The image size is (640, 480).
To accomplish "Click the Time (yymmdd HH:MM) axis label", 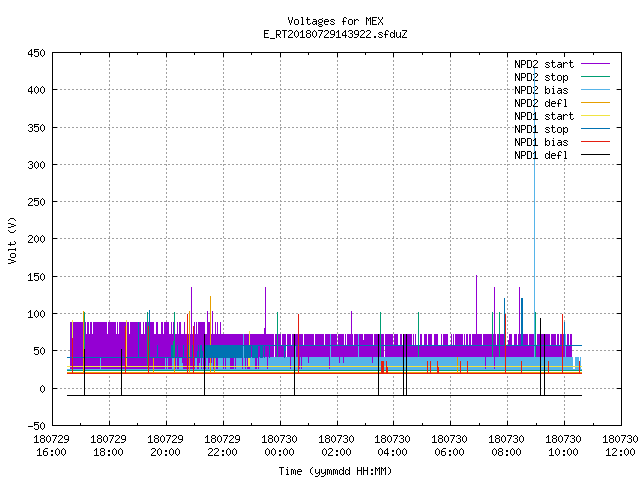I will pyautogui.click(x=335, y=471).
